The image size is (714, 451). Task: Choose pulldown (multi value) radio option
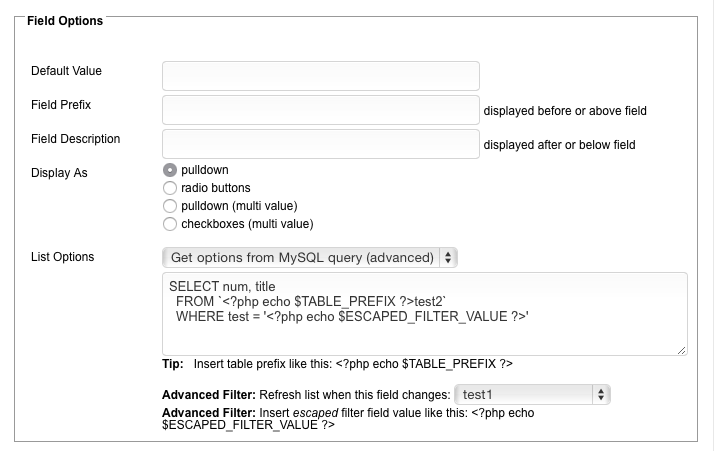(x=170, y=206)
